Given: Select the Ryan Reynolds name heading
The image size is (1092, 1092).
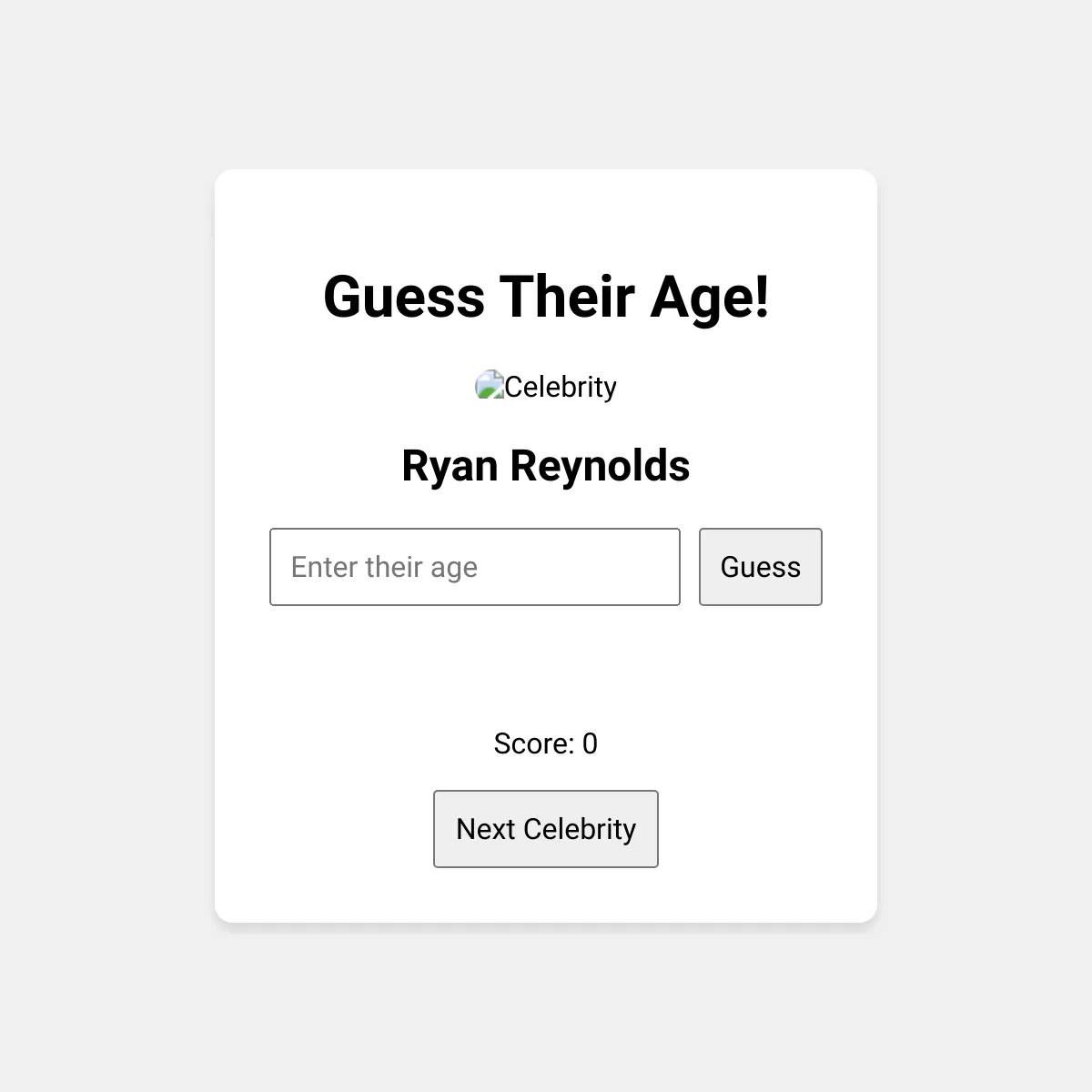Looking at the screenshot, I should click(546, 466).
